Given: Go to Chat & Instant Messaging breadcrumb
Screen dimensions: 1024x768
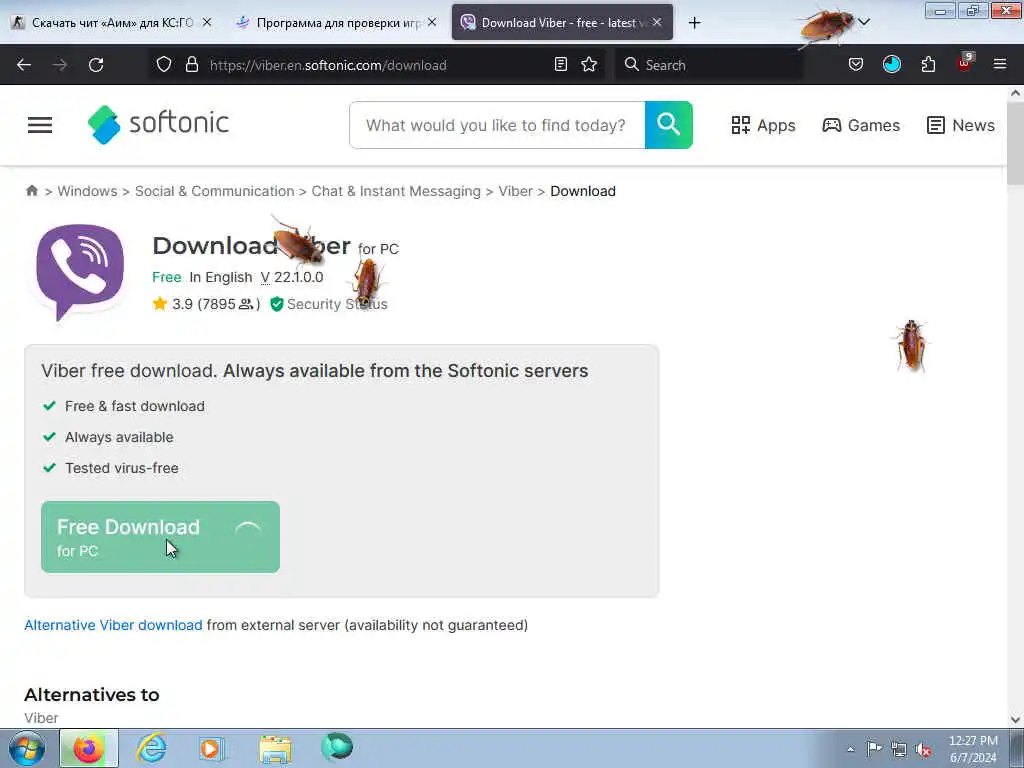Looking at the screenshot, I should pos(396,191).
